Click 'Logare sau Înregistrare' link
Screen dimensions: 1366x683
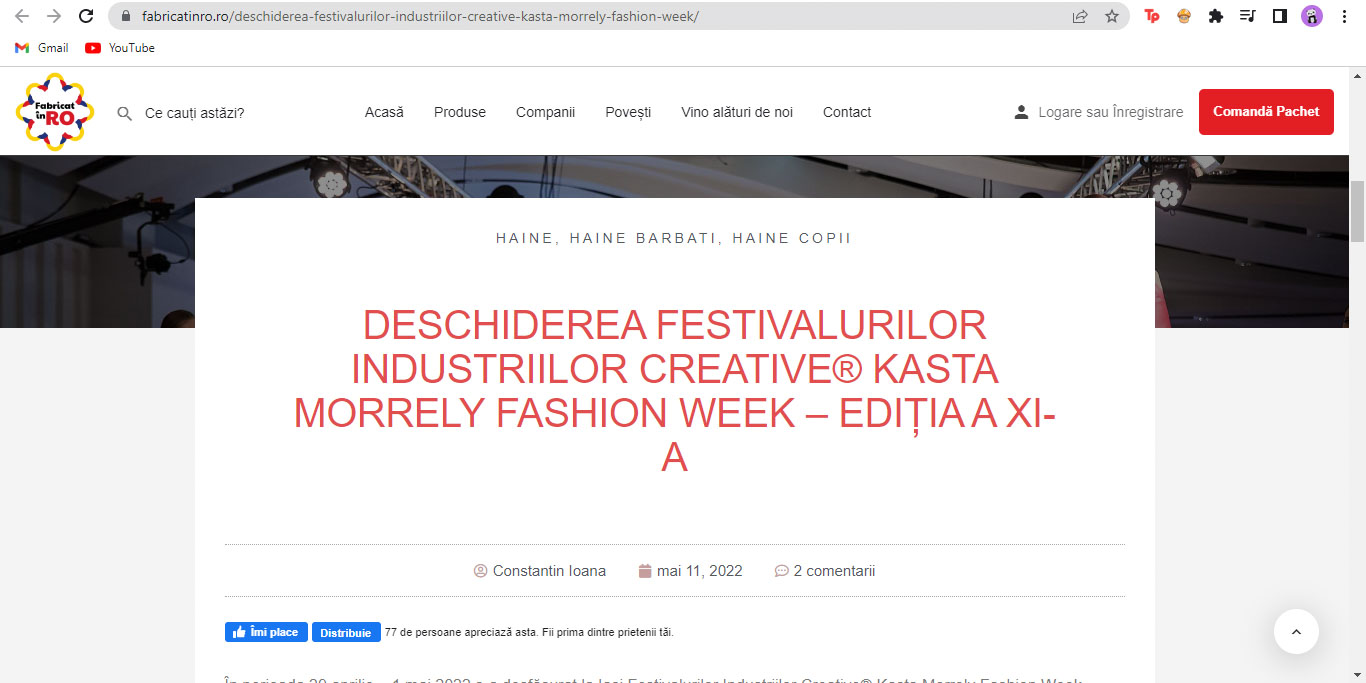1098,112
